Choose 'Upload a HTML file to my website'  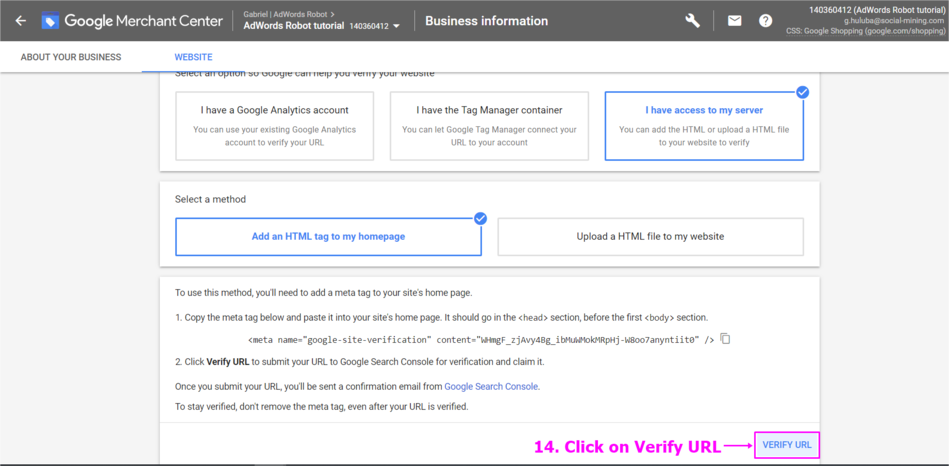(650, 237)
